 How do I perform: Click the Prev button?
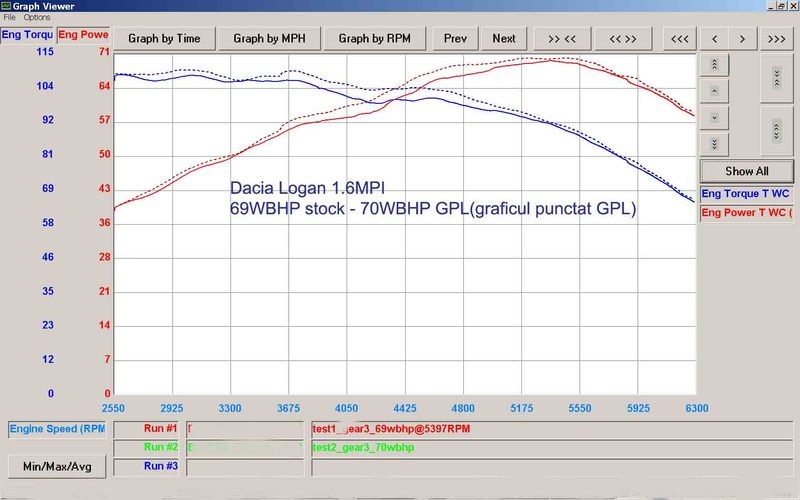(455, 39)
